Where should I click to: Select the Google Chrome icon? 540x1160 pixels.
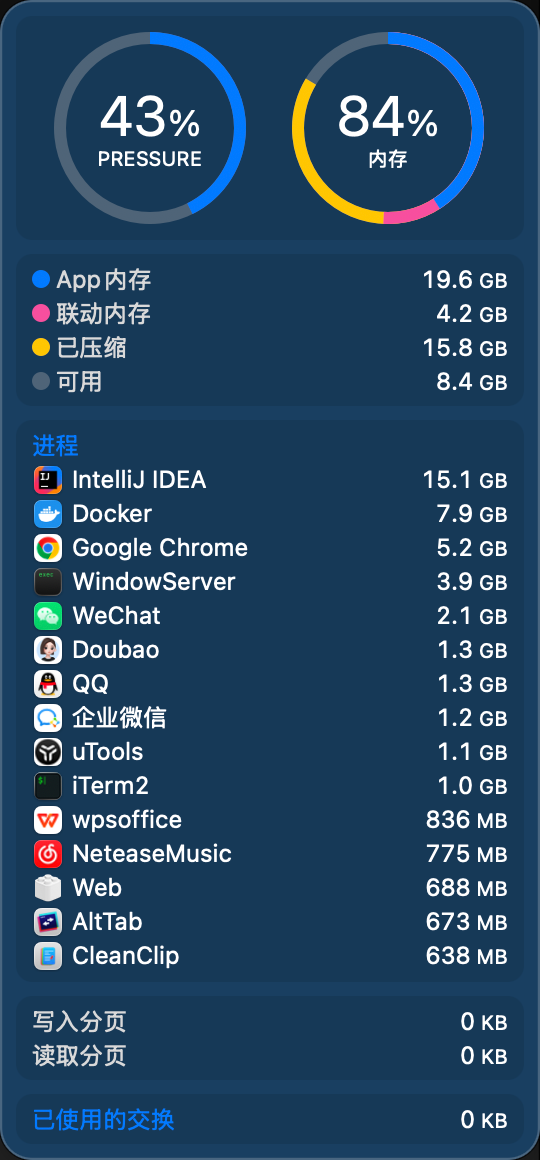pos(48,548)
